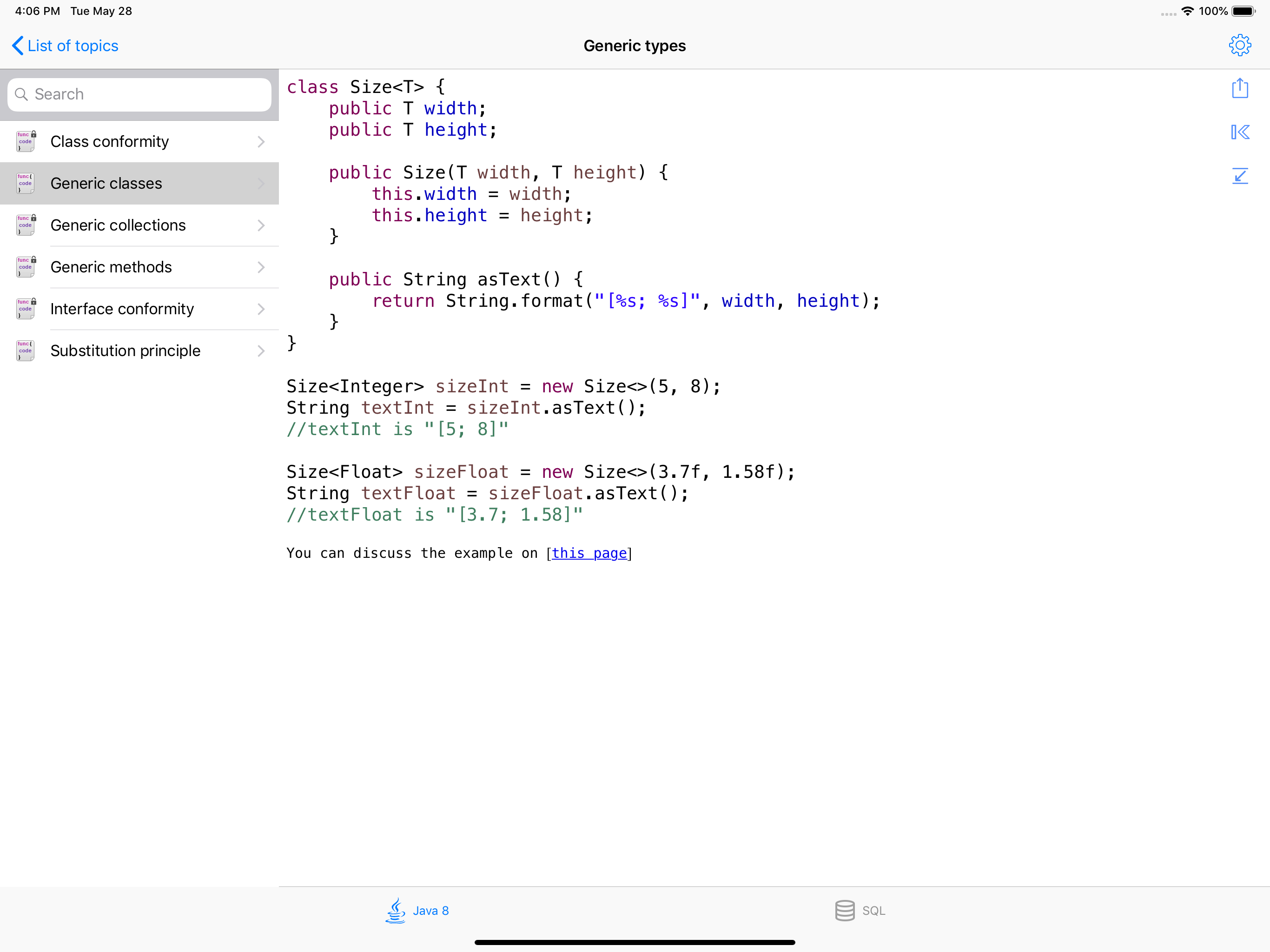Image resolution: width=1270 pixels, height=952 pixels.
Task: Switch to SQL examples
Action: click(860, 911)
